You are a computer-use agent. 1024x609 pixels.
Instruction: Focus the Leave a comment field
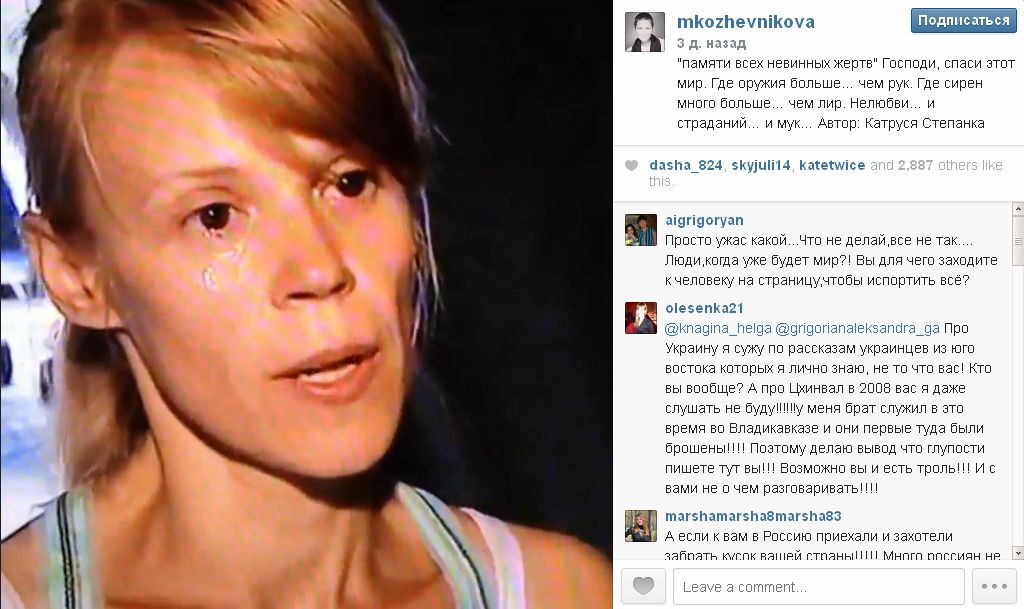(x=819, y=586)
